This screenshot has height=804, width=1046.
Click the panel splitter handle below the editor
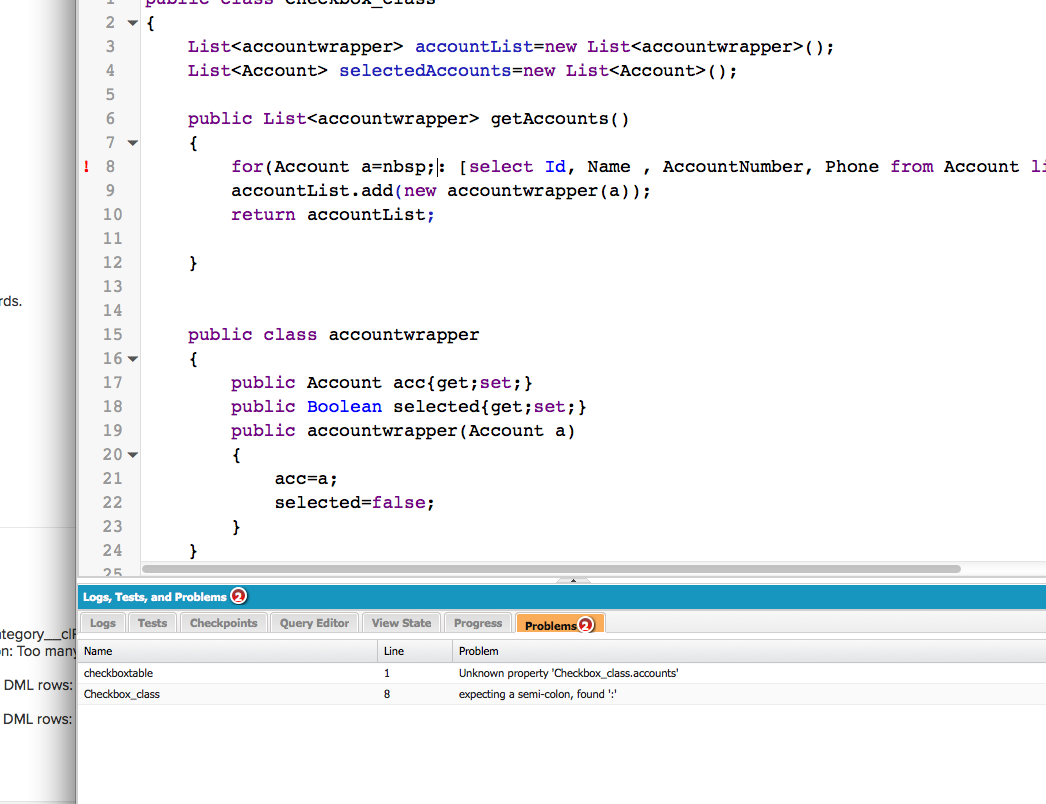tap(573, 580)
